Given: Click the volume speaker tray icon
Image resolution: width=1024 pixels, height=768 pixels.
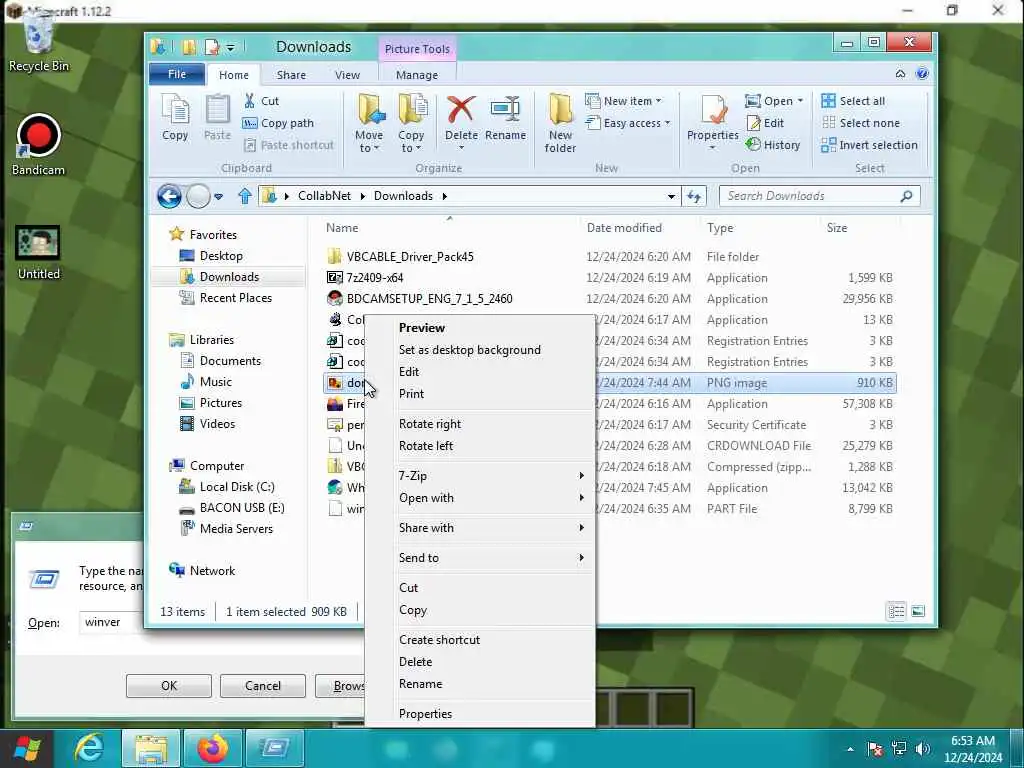Looking at the screenshot, I should 923,749.
